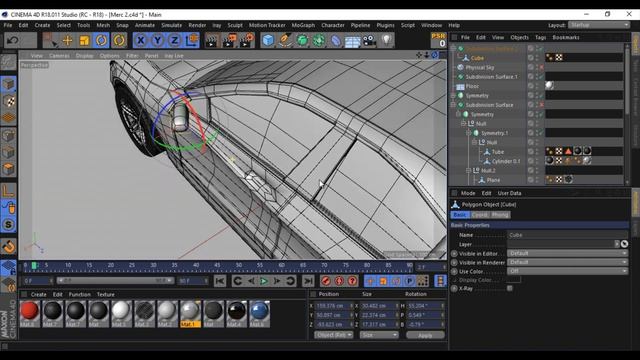Toggle the Physical Sky enable red cross
640x360 pixels.
point(542,67)
